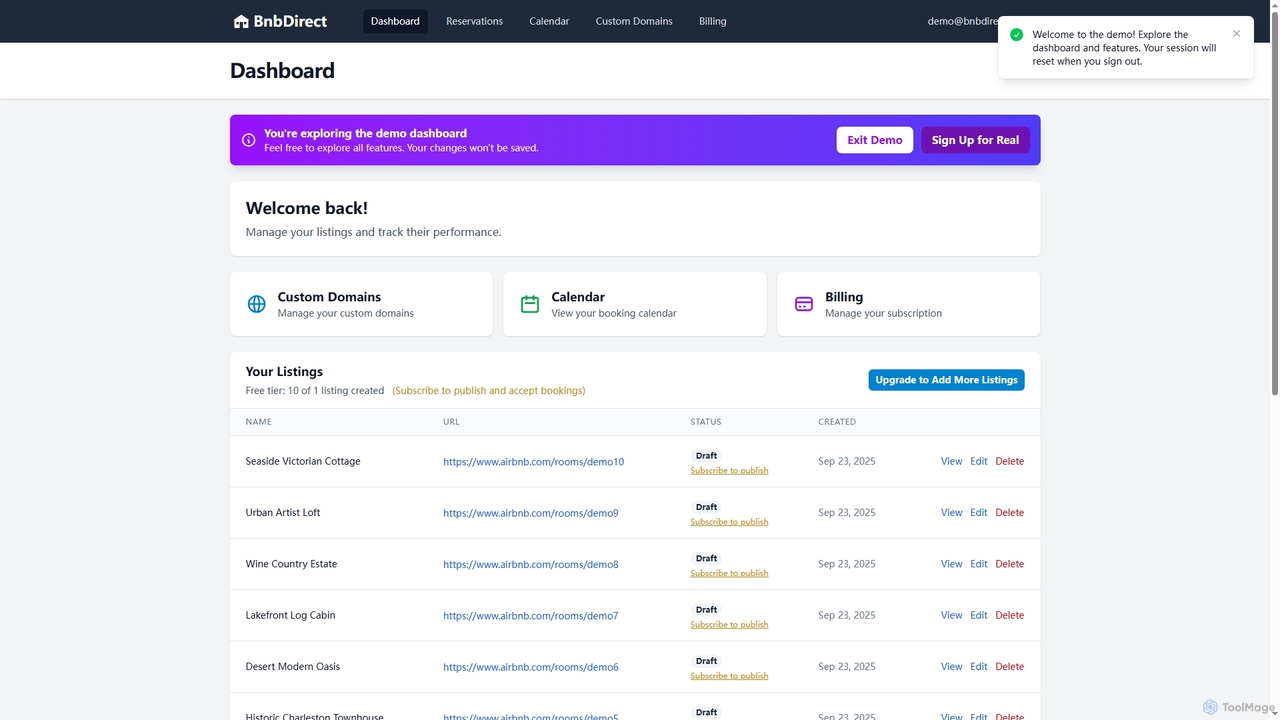
Task: Delete the Lakefront Log Cabin listing
Action: (x=1009, y=615)
